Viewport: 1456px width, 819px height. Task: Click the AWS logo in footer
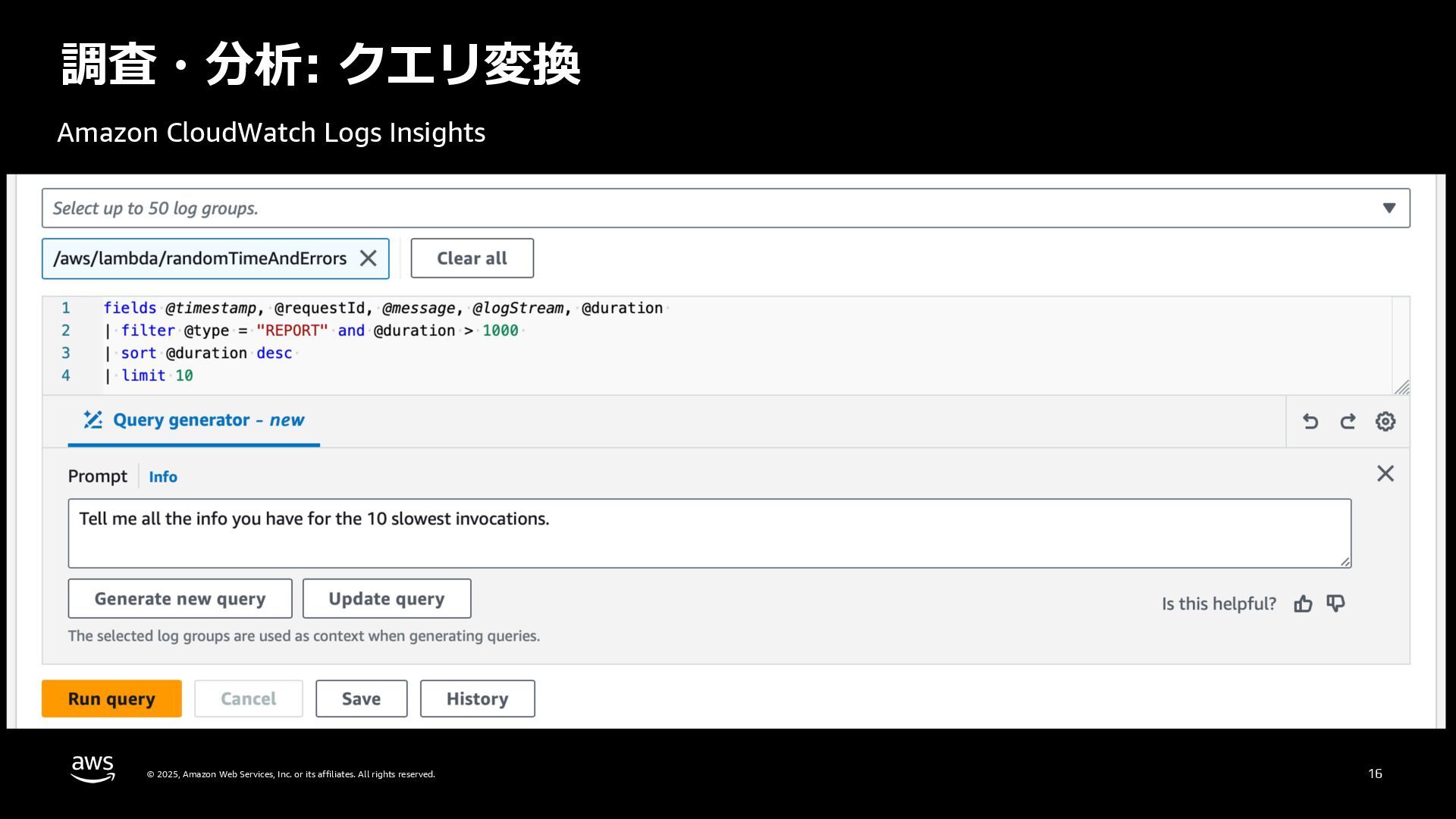[93, 769]
